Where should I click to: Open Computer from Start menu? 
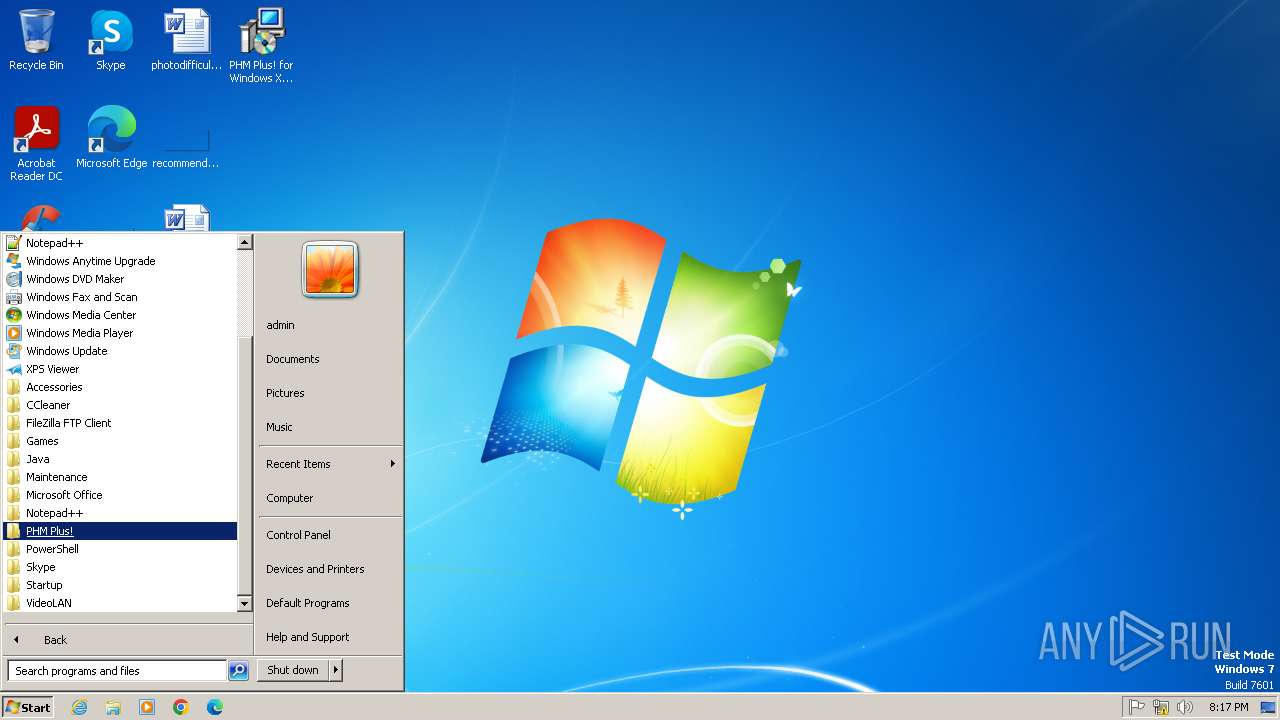pyautogui.click(x=330, y=498)
